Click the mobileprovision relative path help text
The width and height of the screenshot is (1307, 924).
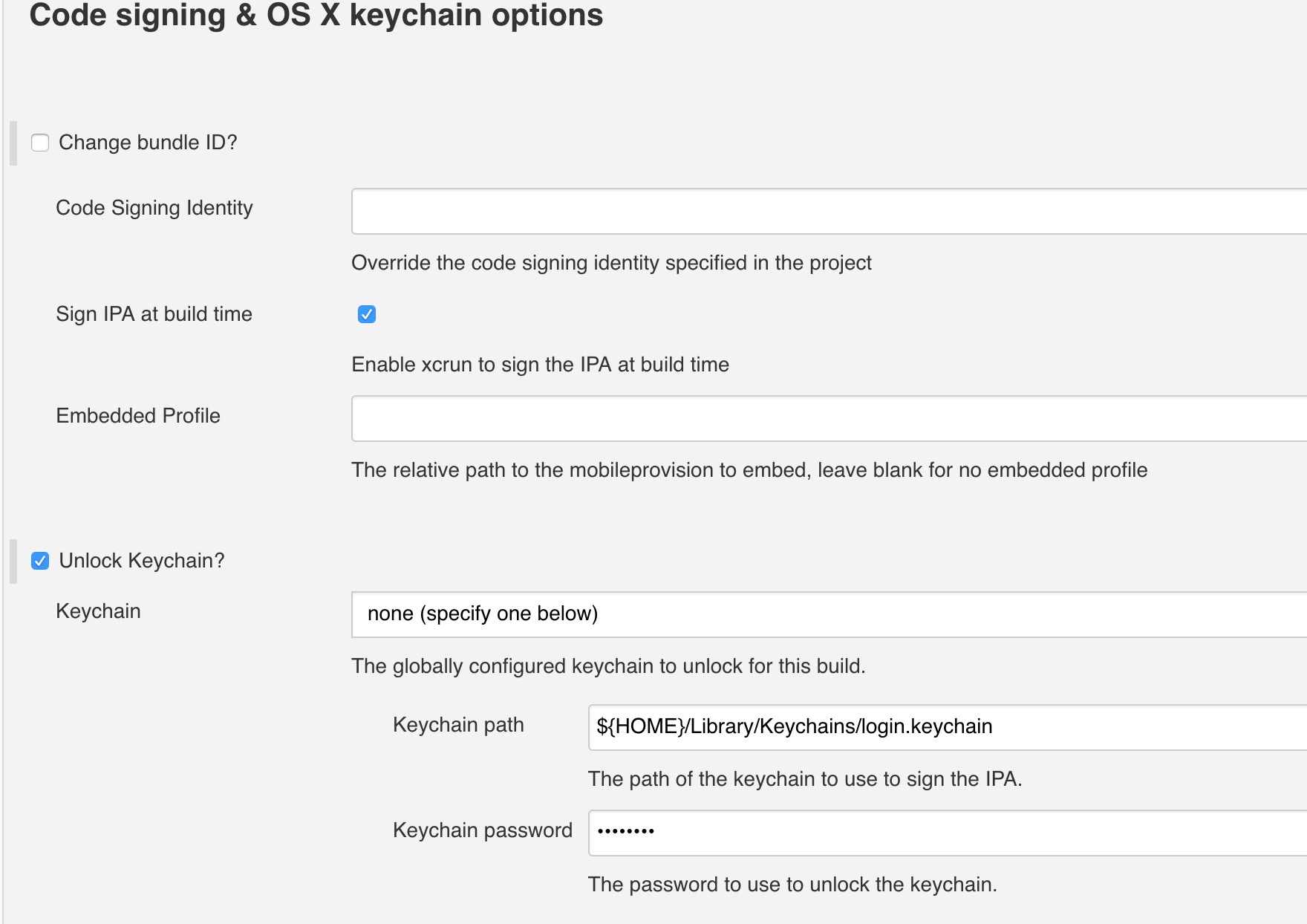point(749,470)
